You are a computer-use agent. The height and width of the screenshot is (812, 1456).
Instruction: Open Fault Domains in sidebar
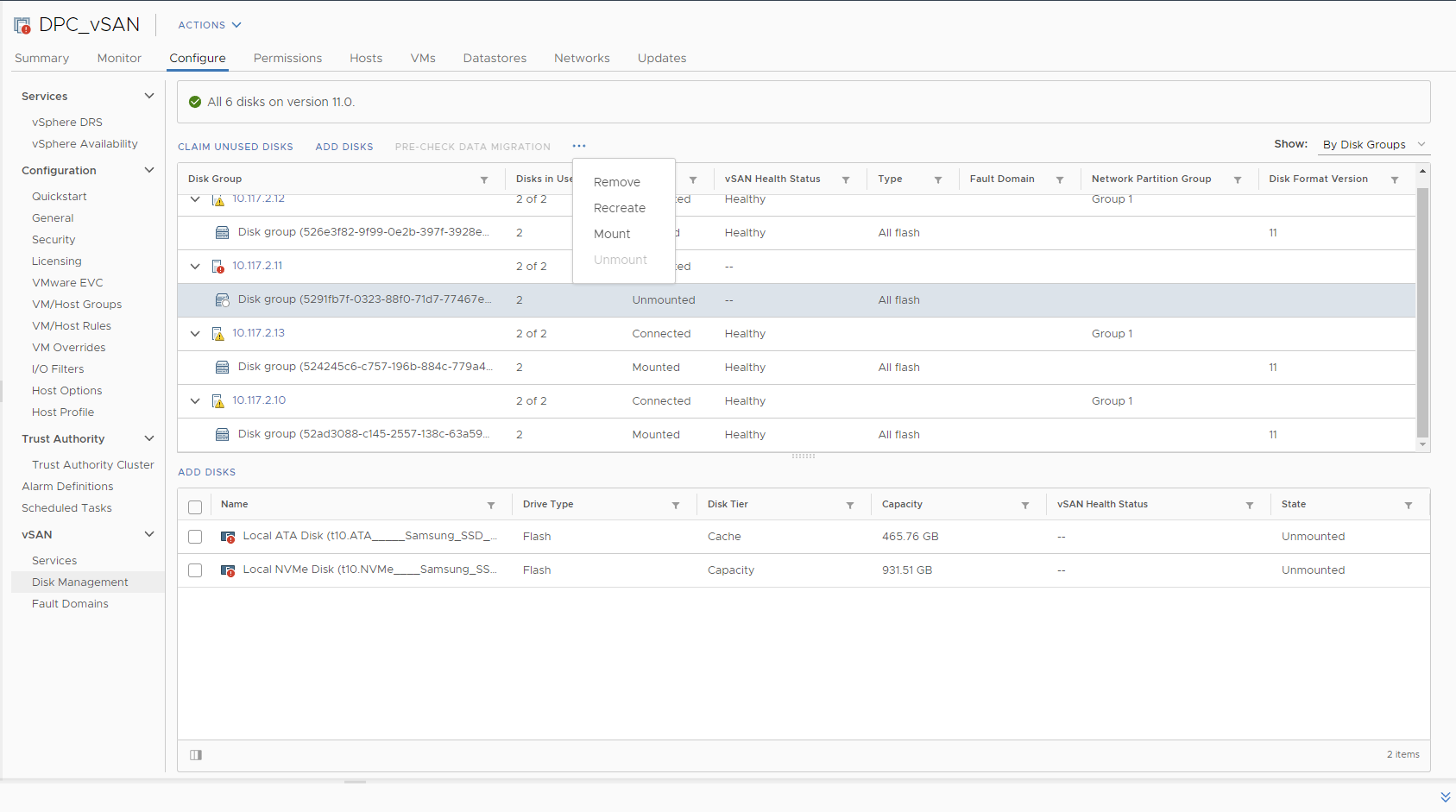[70, 604]
